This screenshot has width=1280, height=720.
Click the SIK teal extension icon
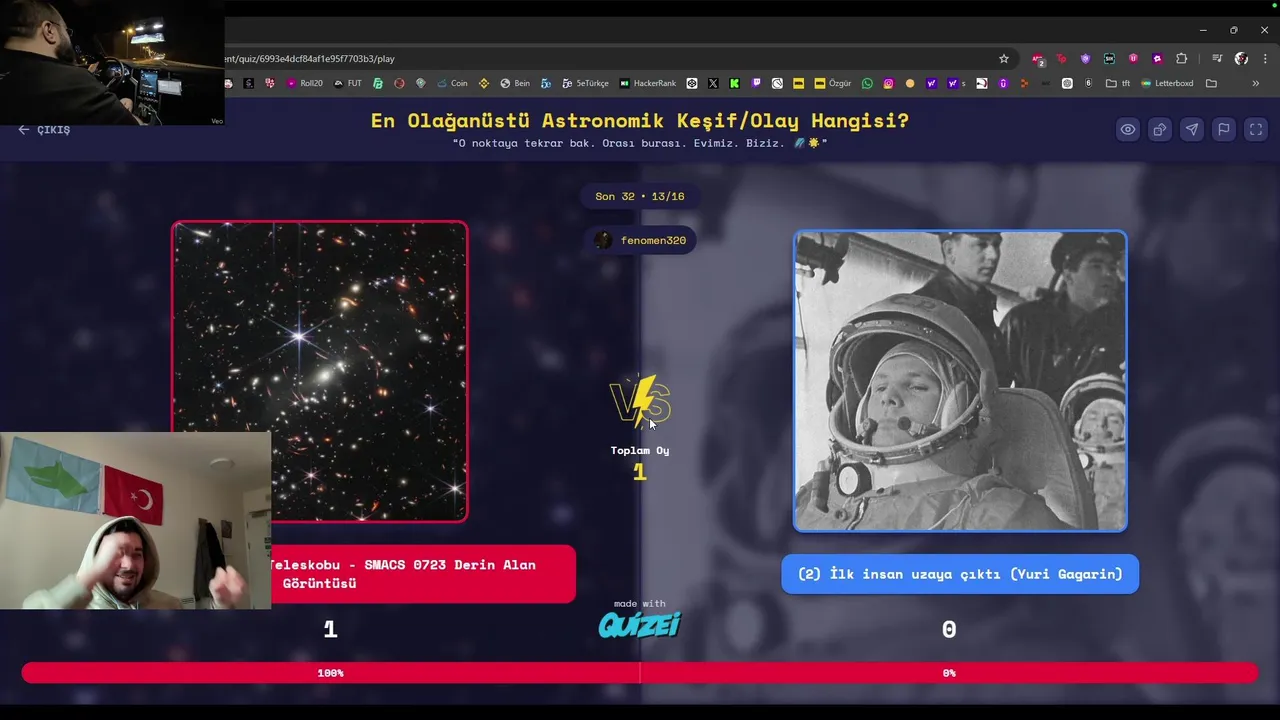1109,59
